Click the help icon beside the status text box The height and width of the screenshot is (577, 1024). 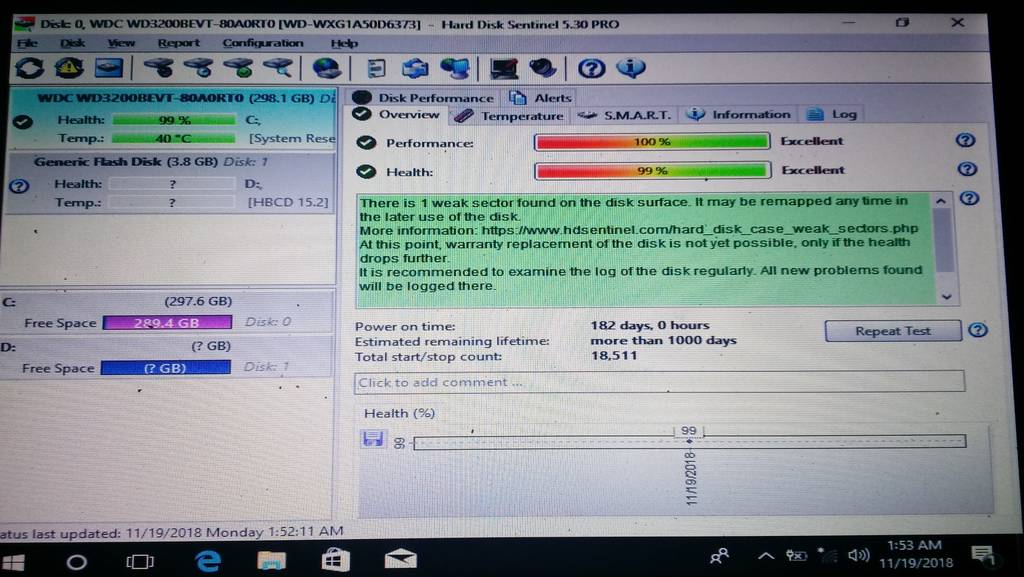click(x=969, y=198)
